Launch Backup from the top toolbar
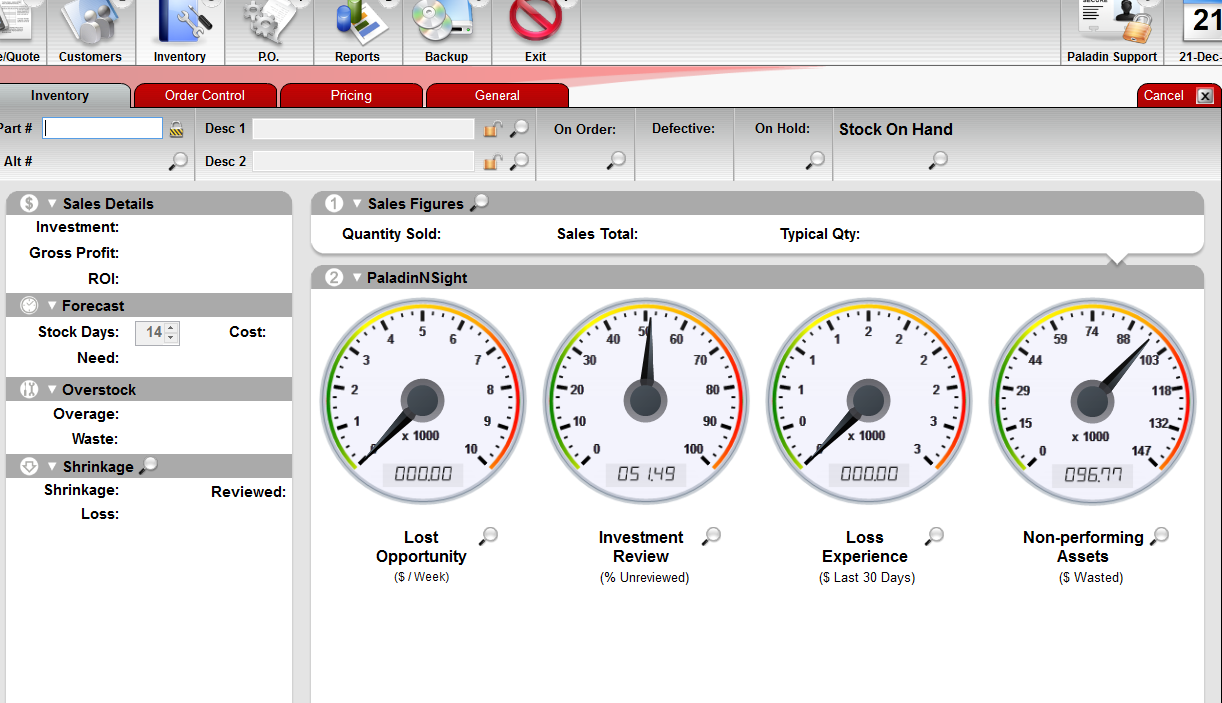This screenshot has width=1222, height=703. (x=446, y=32)
